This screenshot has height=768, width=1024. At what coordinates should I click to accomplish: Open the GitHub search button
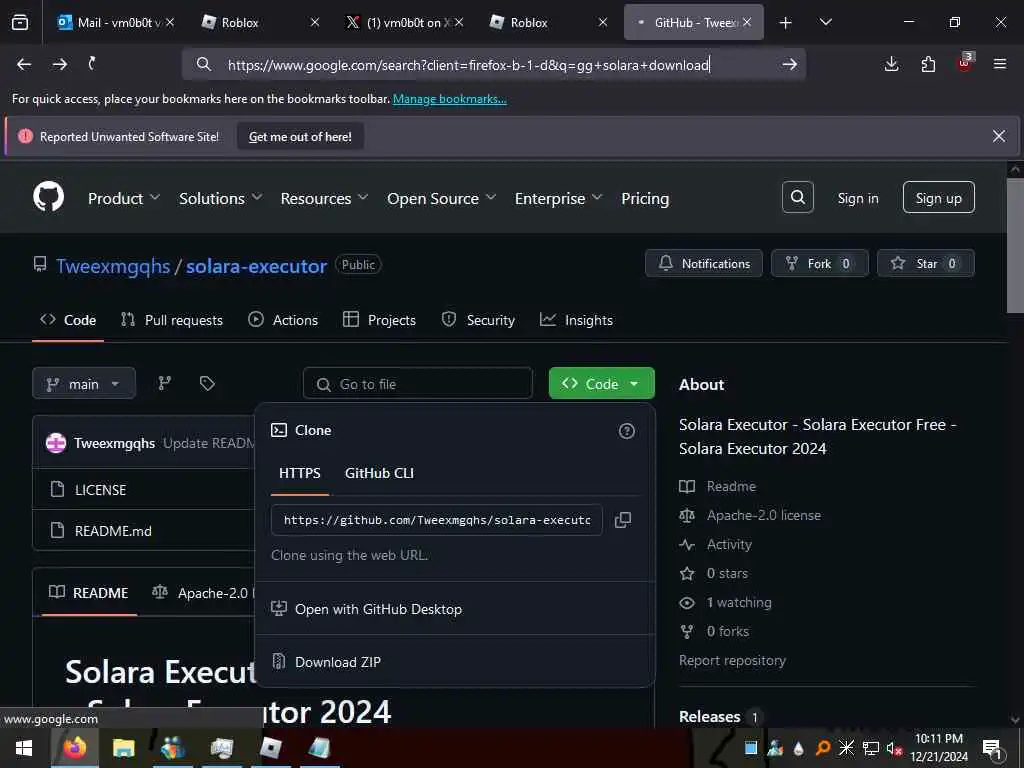(x=797, y=197)
